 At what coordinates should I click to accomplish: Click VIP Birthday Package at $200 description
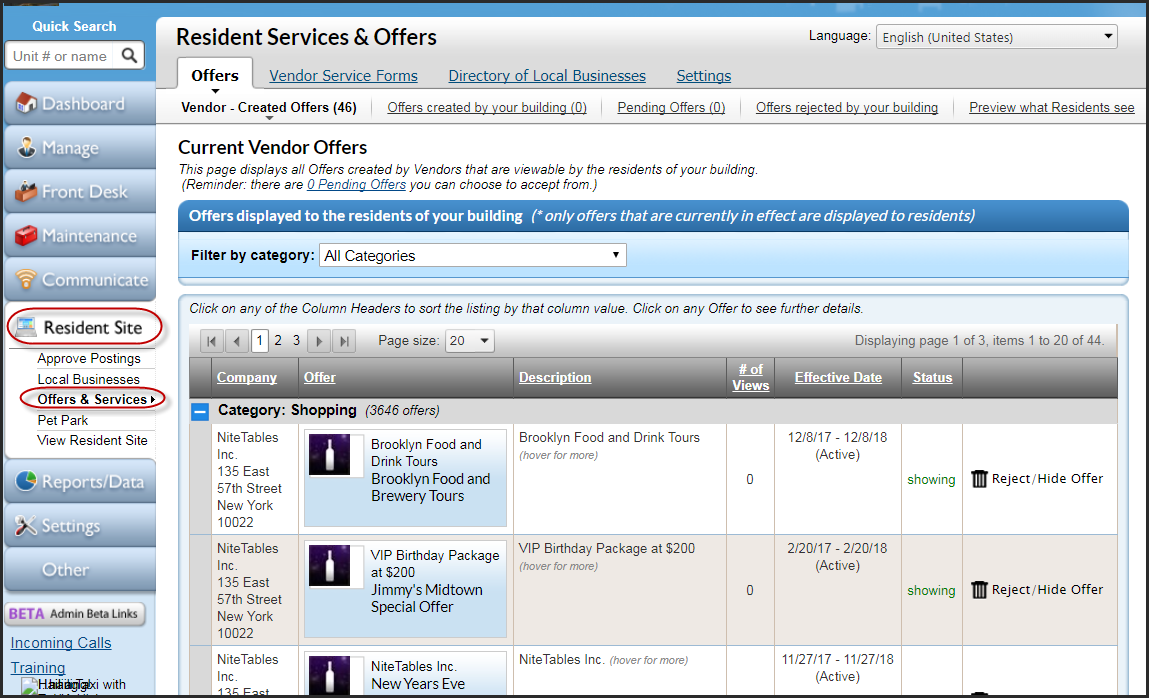607,549
